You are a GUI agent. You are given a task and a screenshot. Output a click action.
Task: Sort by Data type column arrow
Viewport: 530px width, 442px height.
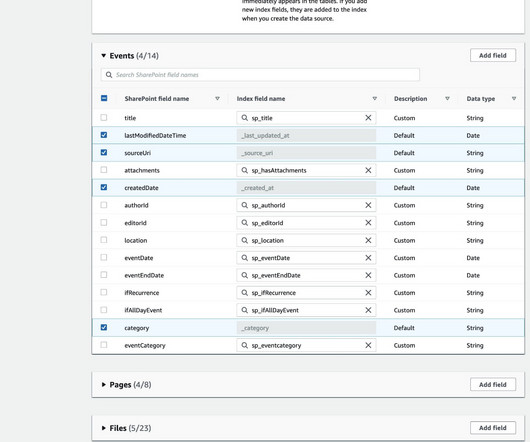point(514,99)
